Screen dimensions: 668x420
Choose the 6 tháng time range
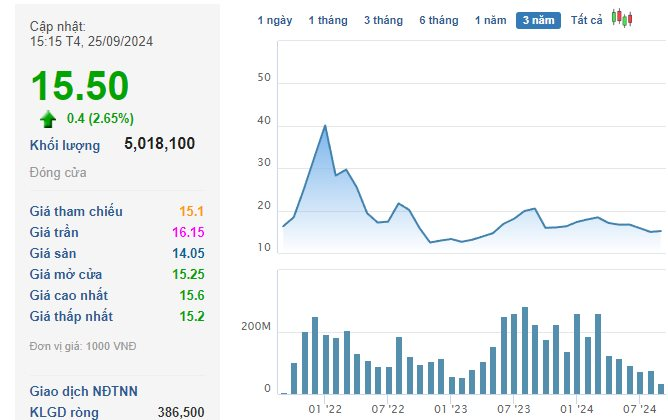pos(438,20)
